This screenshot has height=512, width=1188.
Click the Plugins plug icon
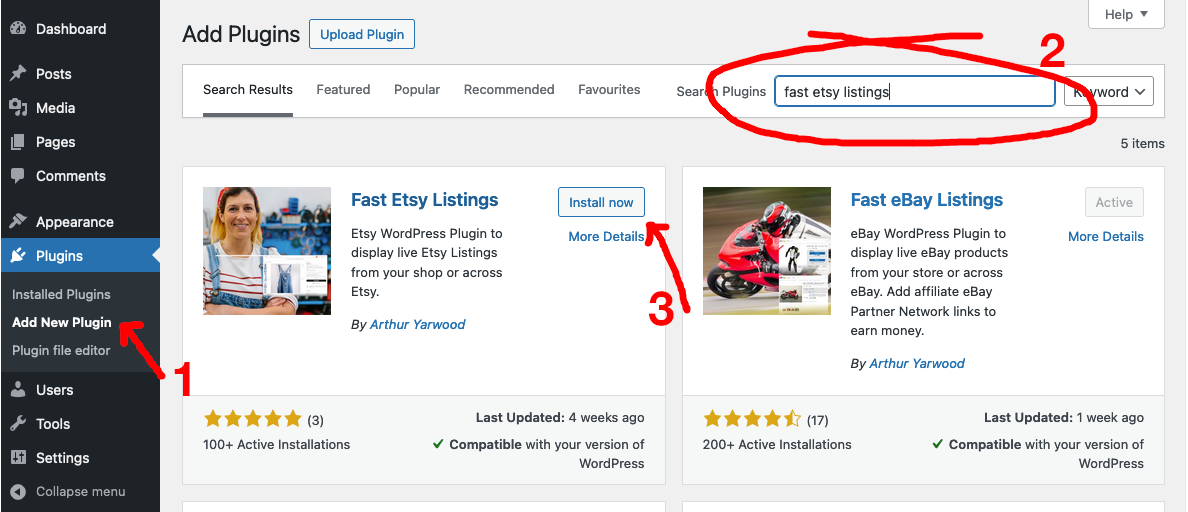pyautogui.click(x=18, y=256)
